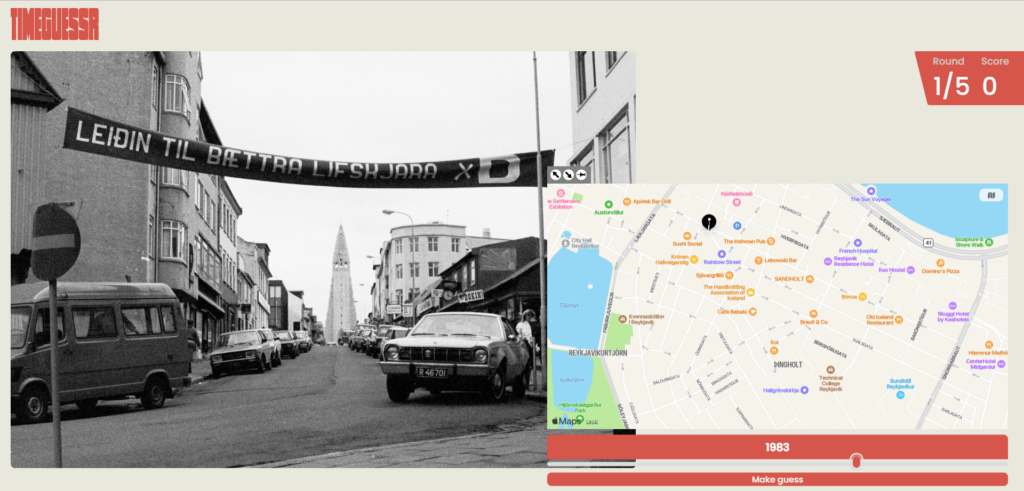Click the ÞINGHOLT neighborhood label

pyautogui.click(x=787, y=364)
